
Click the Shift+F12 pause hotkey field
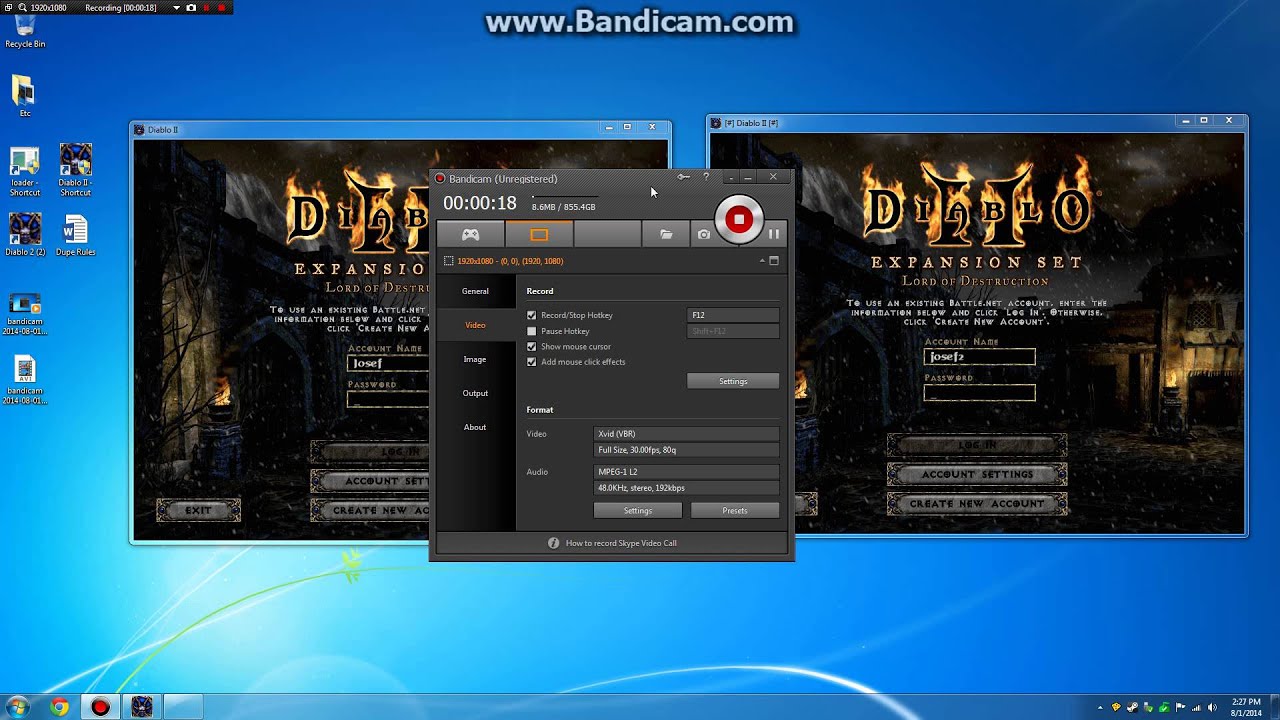[733, 331]
